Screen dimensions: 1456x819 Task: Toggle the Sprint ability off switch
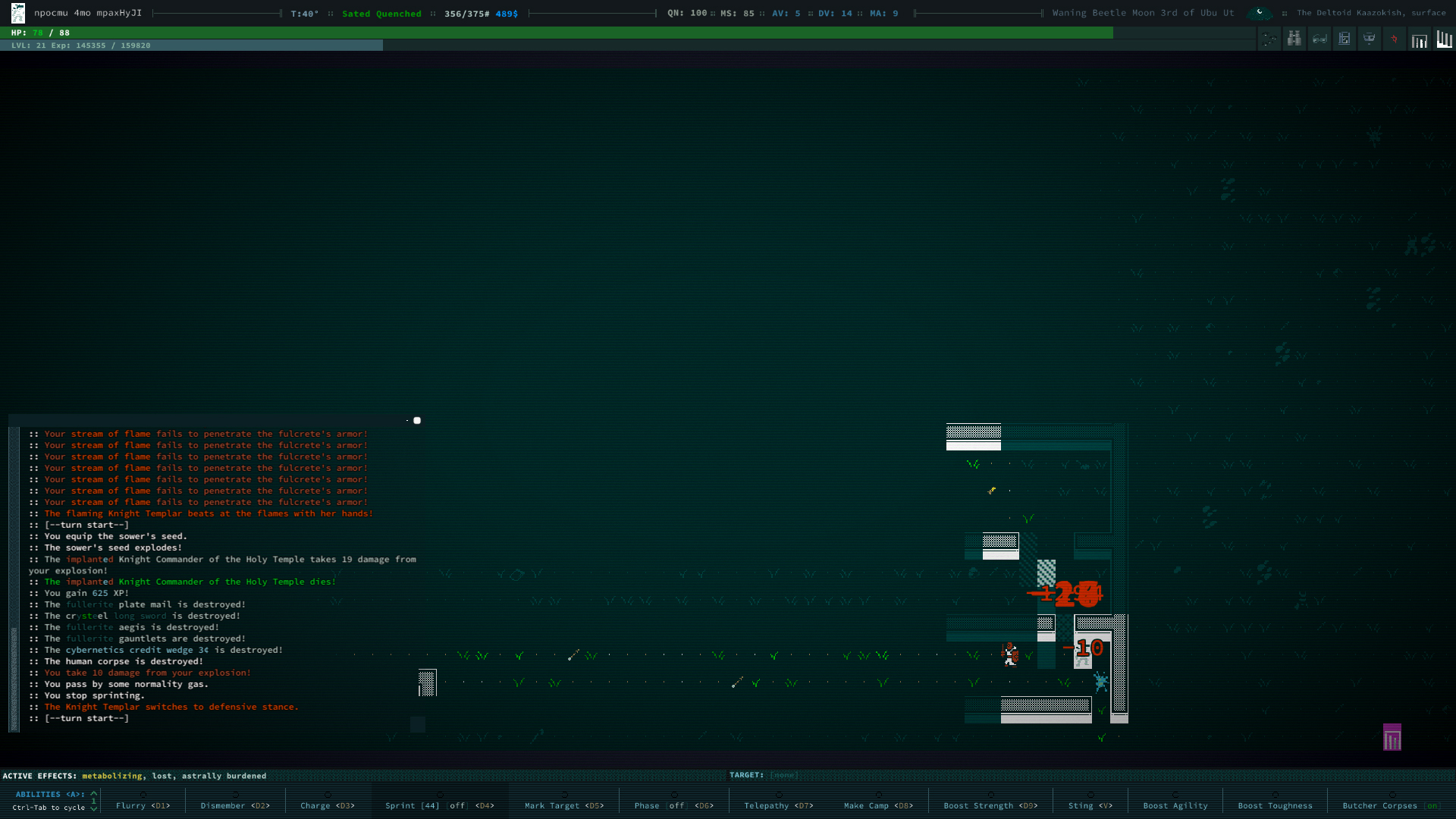pyautogui.click(x=457, y=806)
